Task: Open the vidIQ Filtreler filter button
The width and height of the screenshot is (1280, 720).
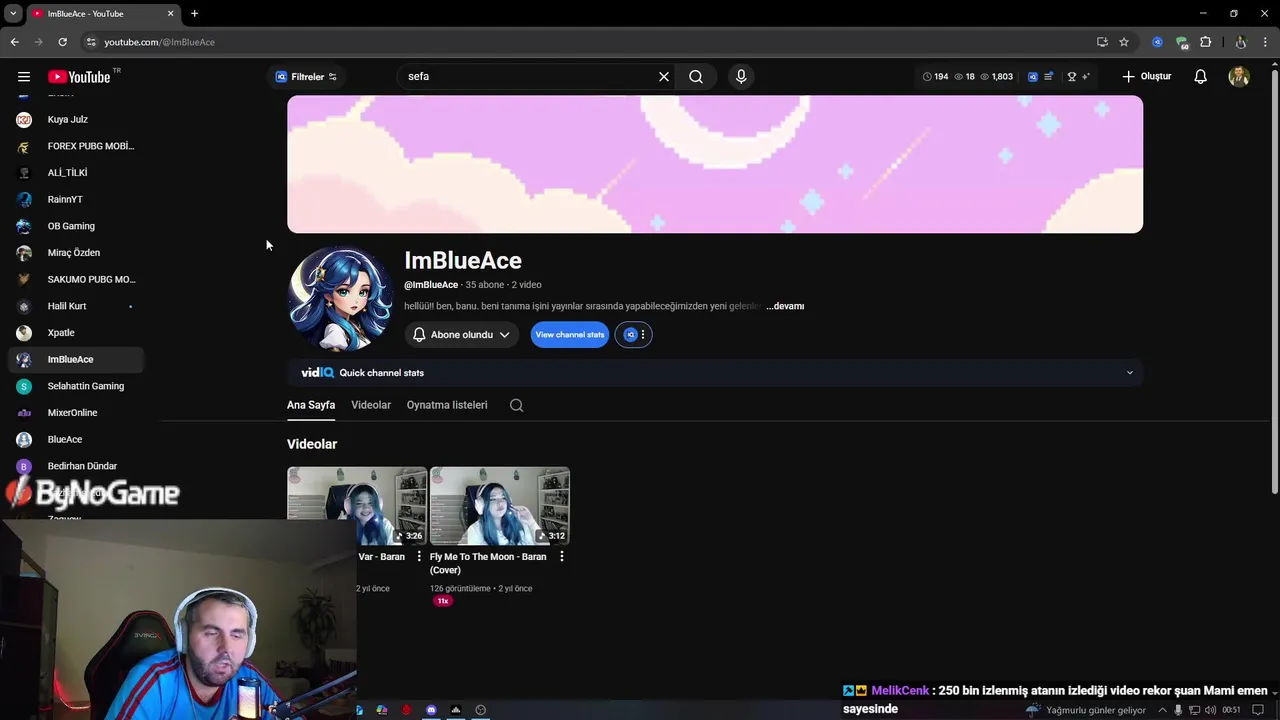Action: [x=306, y=77]
